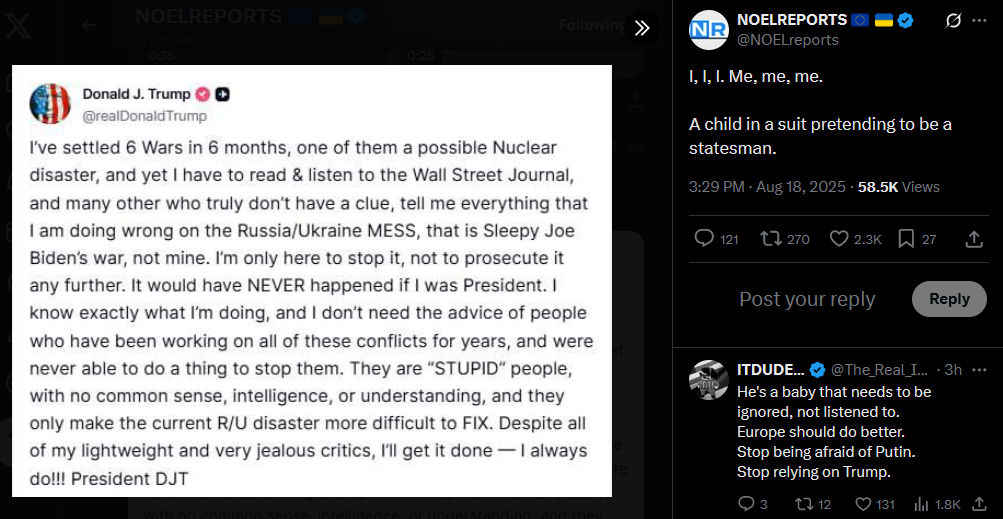Click the Grok icon on NOELREPORTS post
The height and width of the screenshot is (519, 1003).
(x=953, y=20)
